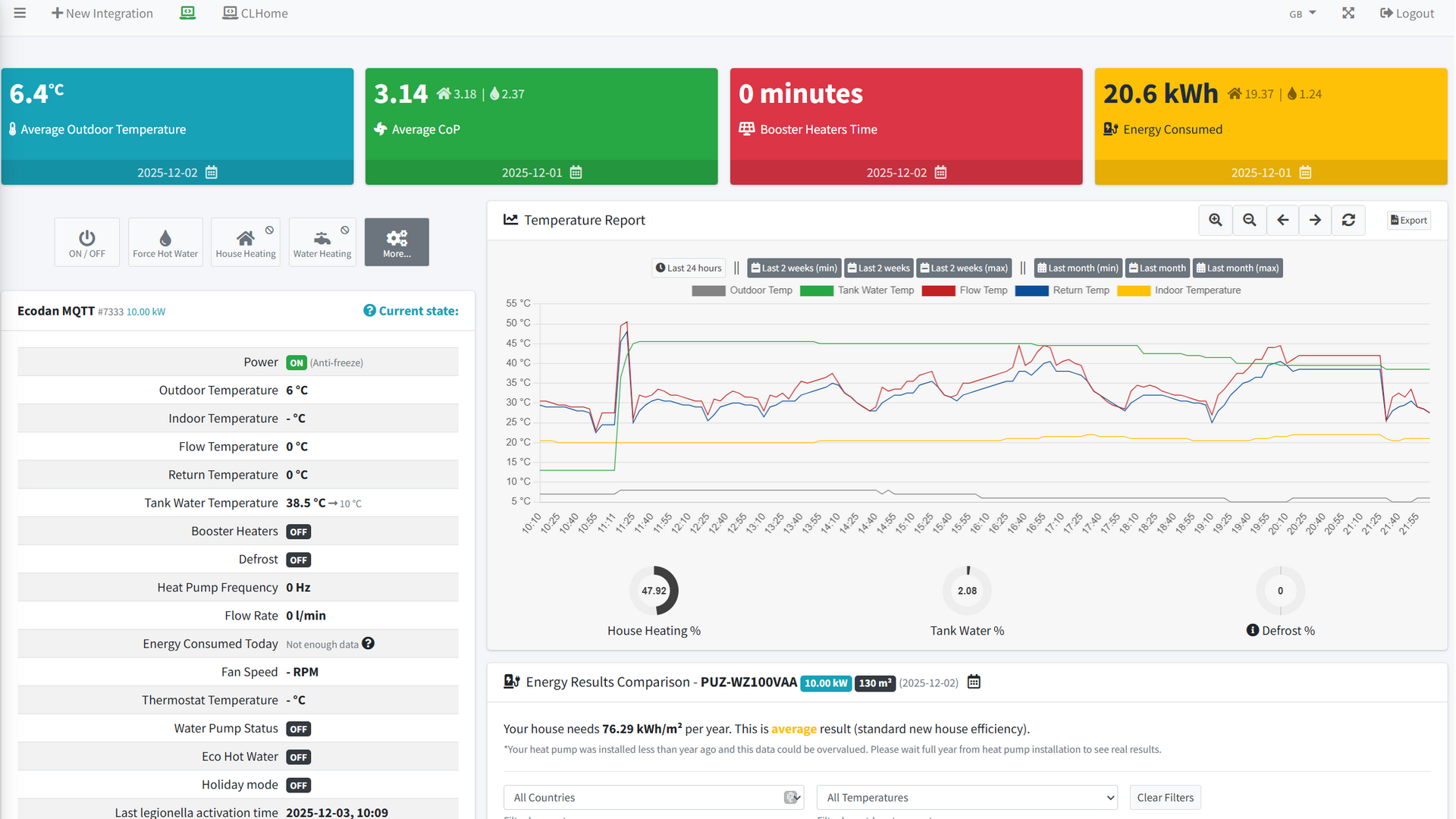
Task: Open the GB language dropdown
Action: click(x=1302, y=14)
